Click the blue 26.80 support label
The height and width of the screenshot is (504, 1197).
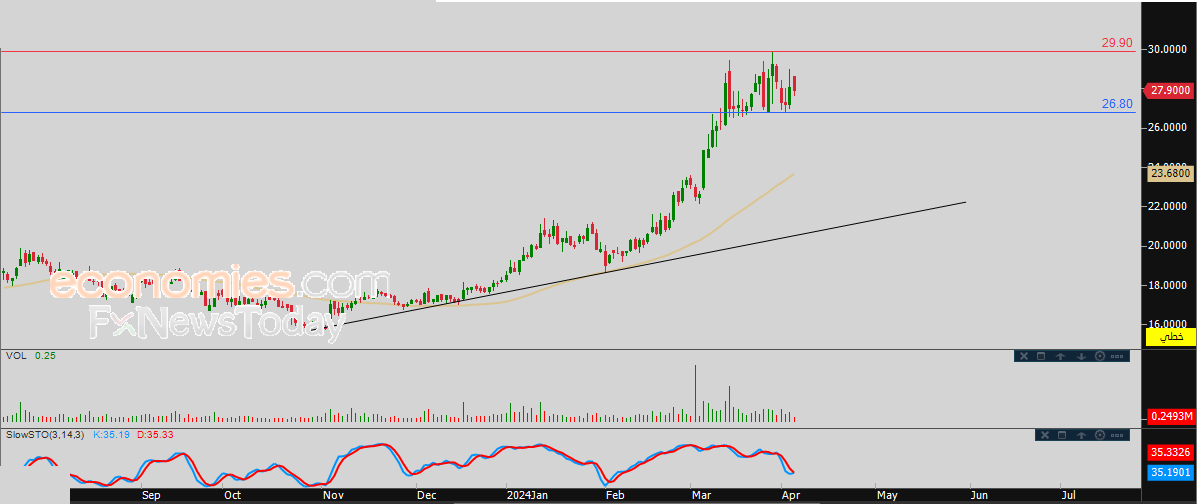point(1117,104)
